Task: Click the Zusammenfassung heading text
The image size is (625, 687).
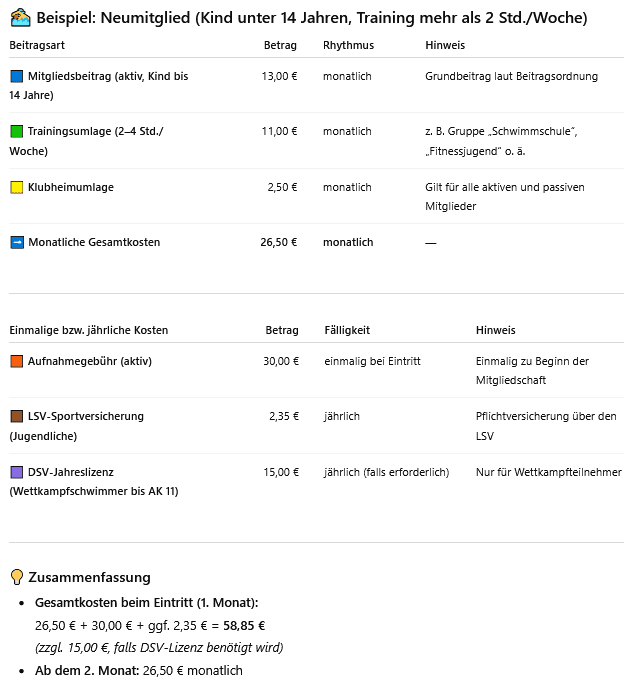Action: pos(89,577)
